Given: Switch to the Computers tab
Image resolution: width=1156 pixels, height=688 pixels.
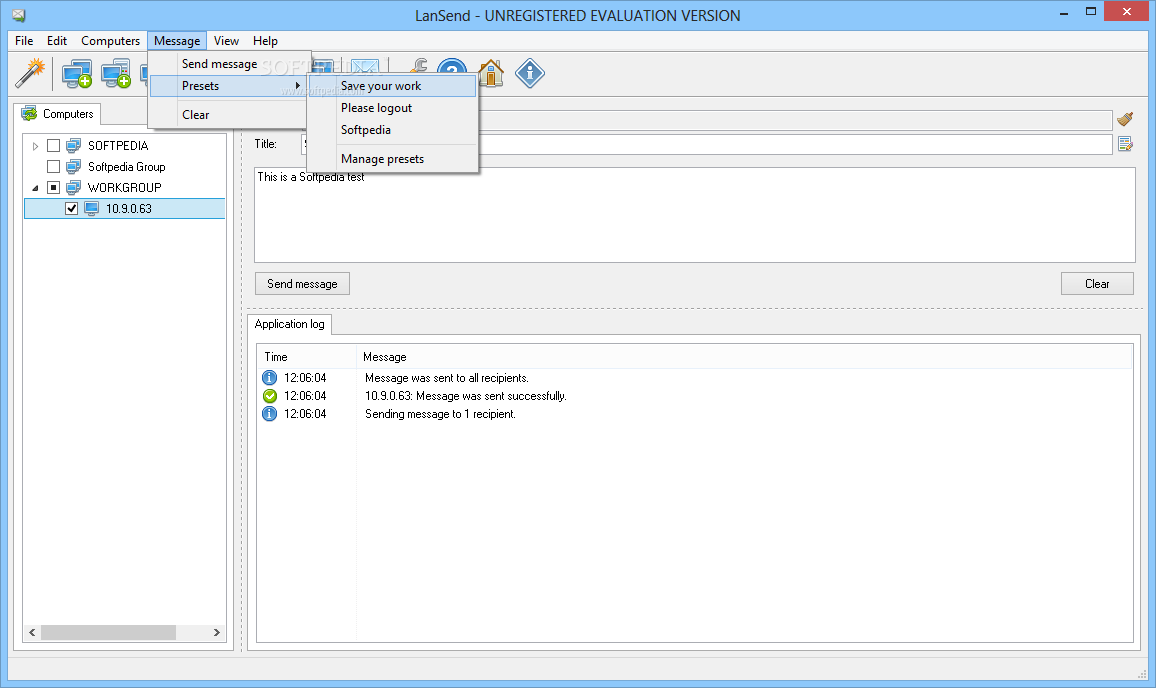Looking at the screenshot, I should click(x=58, y=114).
